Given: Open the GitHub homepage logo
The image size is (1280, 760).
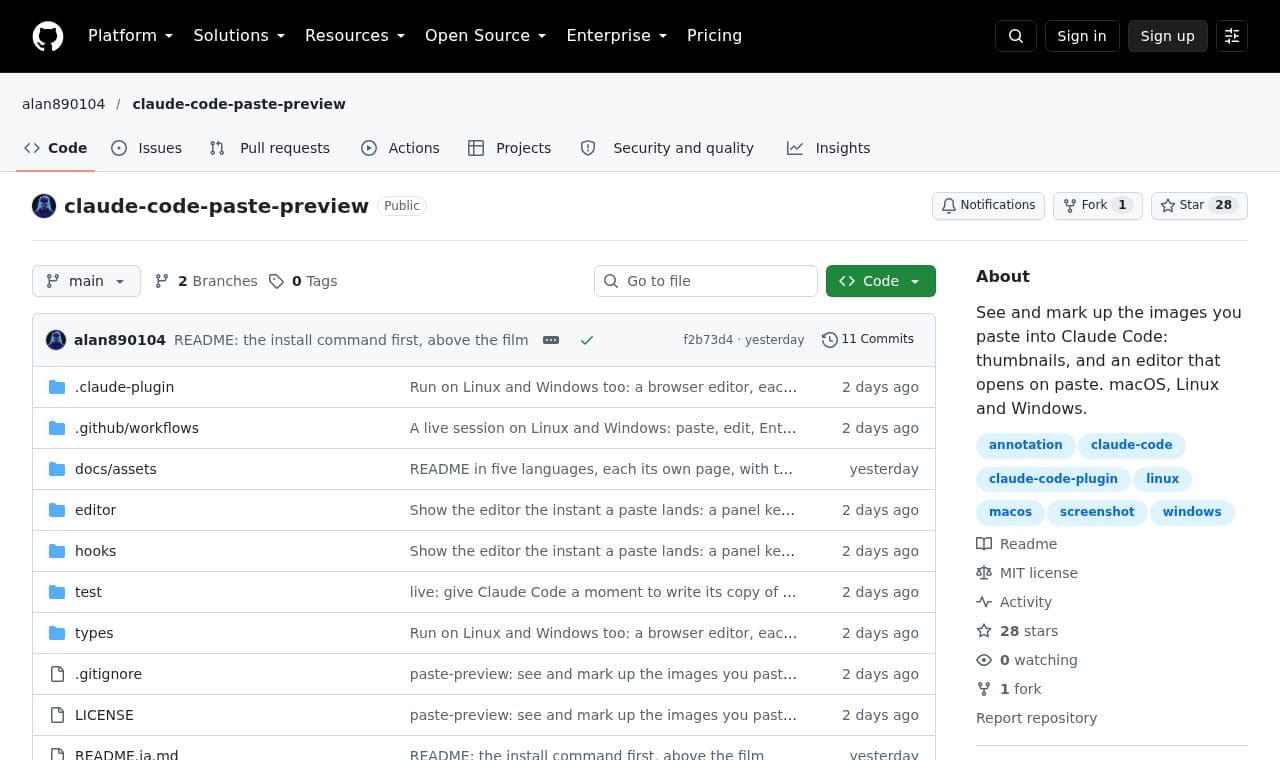Looking at the screenshot, I should click(x=48, y=36).
